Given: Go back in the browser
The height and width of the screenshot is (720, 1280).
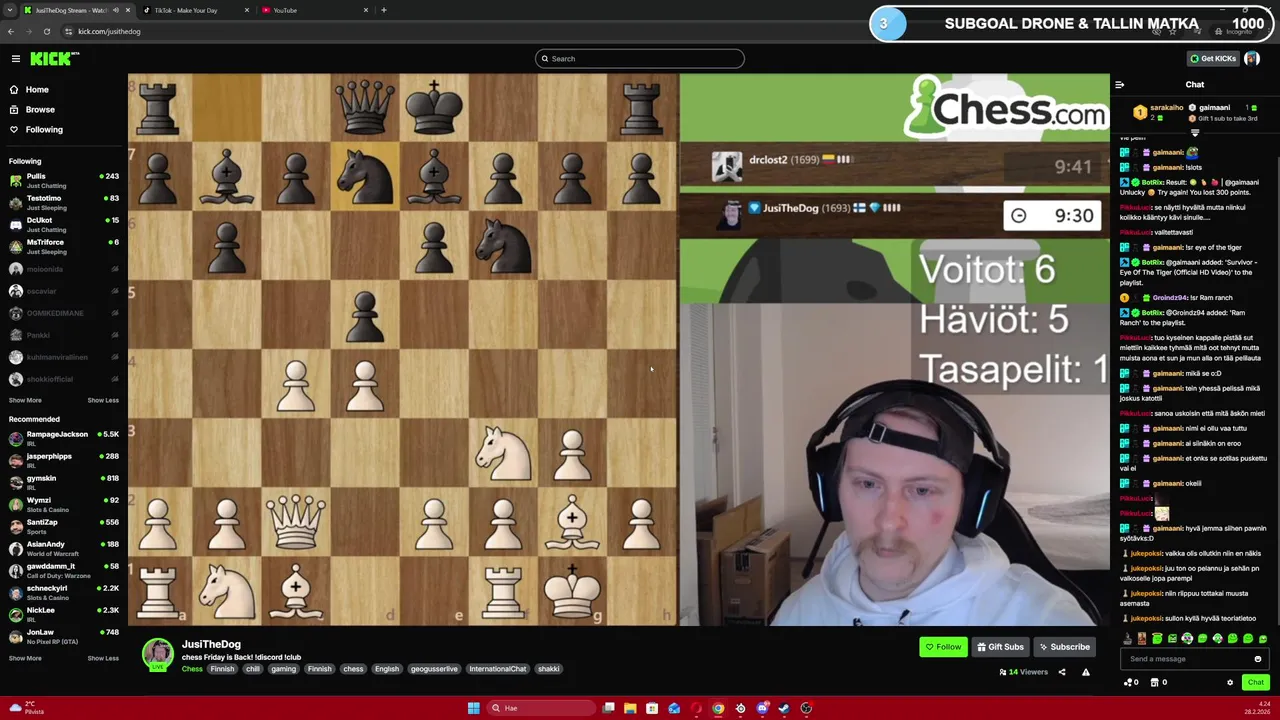Looking at the screenshot, I should click(11, 31).
